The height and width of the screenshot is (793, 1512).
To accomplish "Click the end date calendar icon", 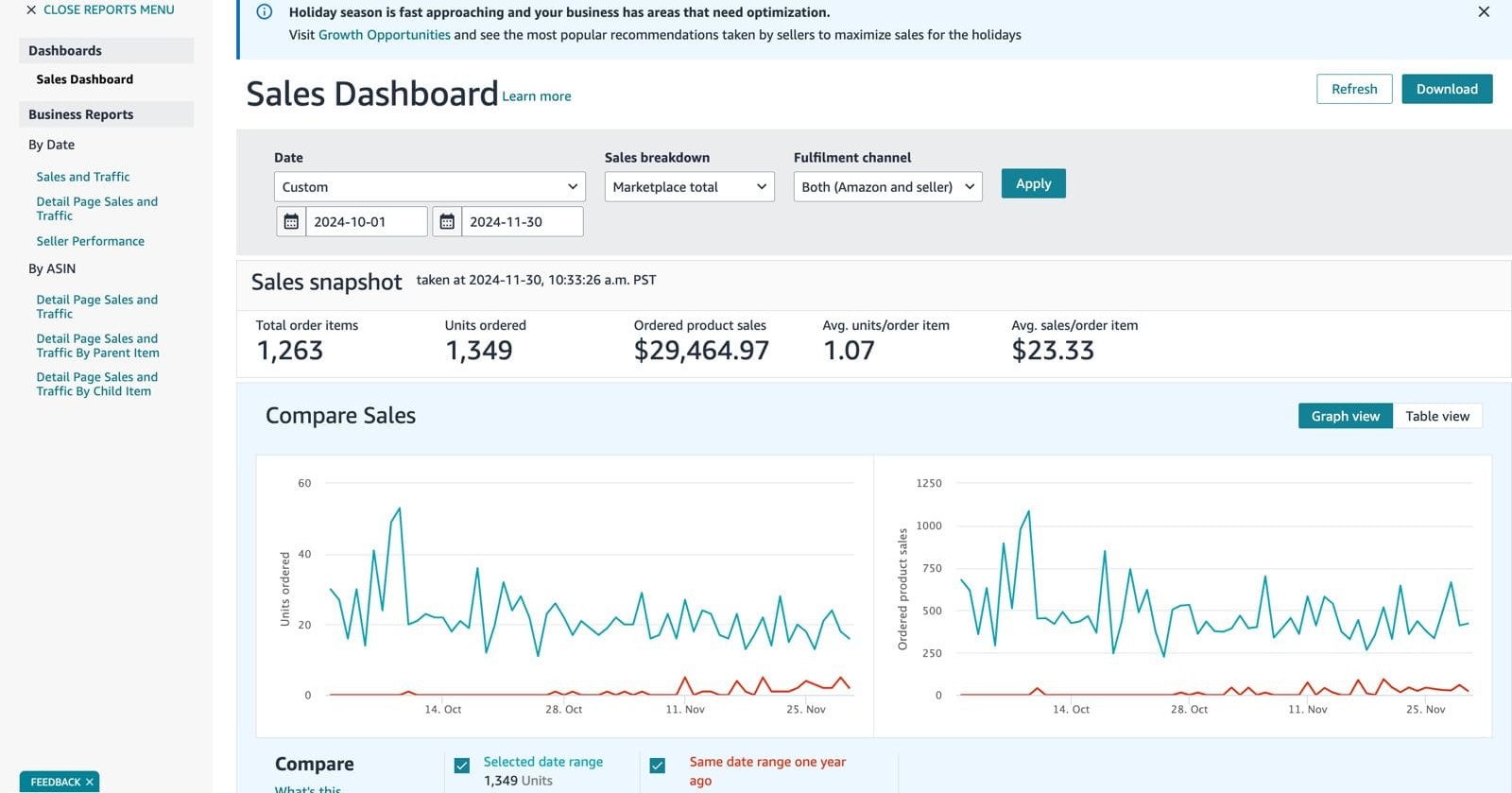I will point(447,222).
